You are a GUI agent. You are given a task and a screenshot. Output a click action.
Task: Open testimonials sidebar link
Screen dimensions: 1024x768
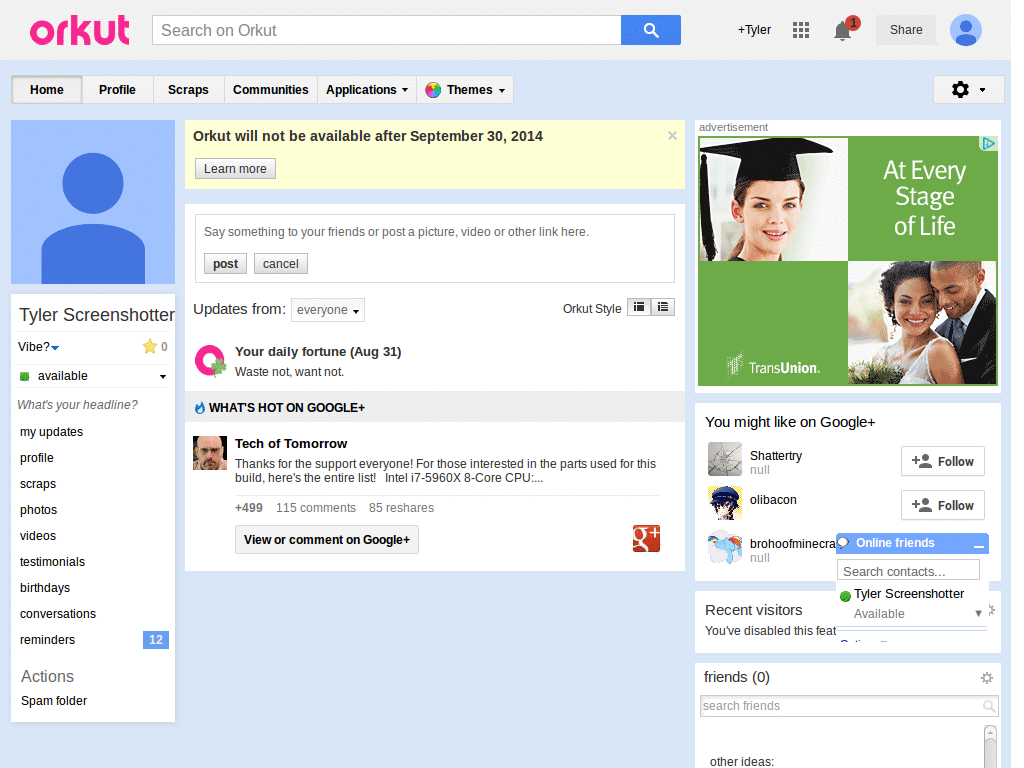(52, 562)
